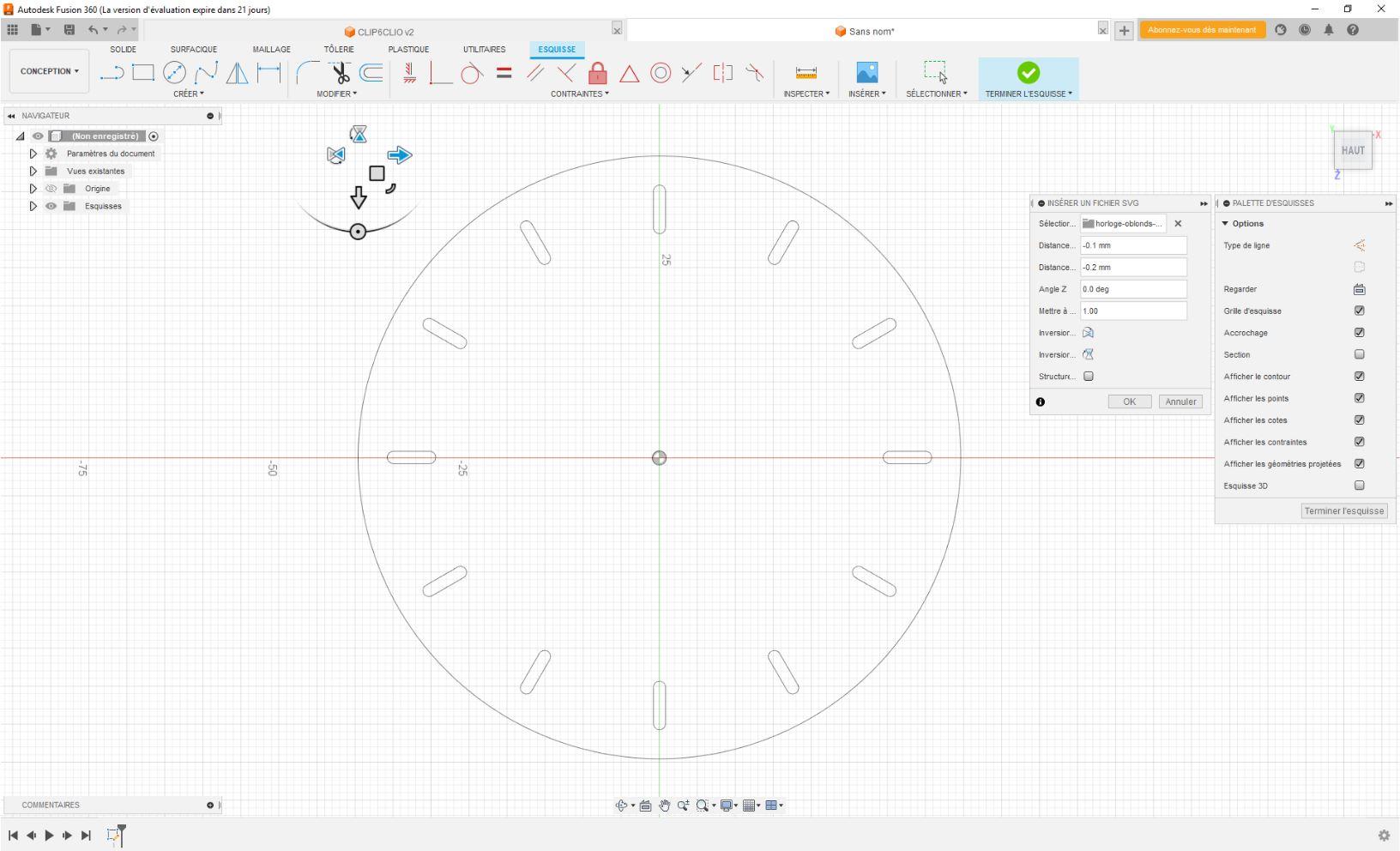Open the Trim (scissors) modify tool
The width and height of the screenshot is (1400, 851).
[x=340, y=73]
